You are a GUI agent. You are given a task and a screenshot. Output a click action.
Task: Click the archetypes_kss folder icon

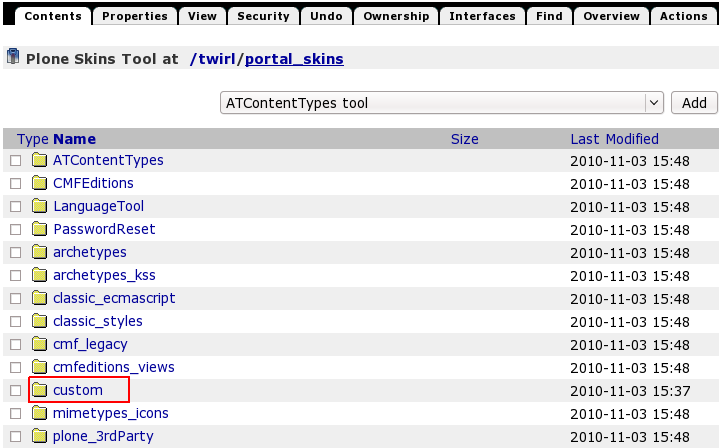[x=40, y=275]
